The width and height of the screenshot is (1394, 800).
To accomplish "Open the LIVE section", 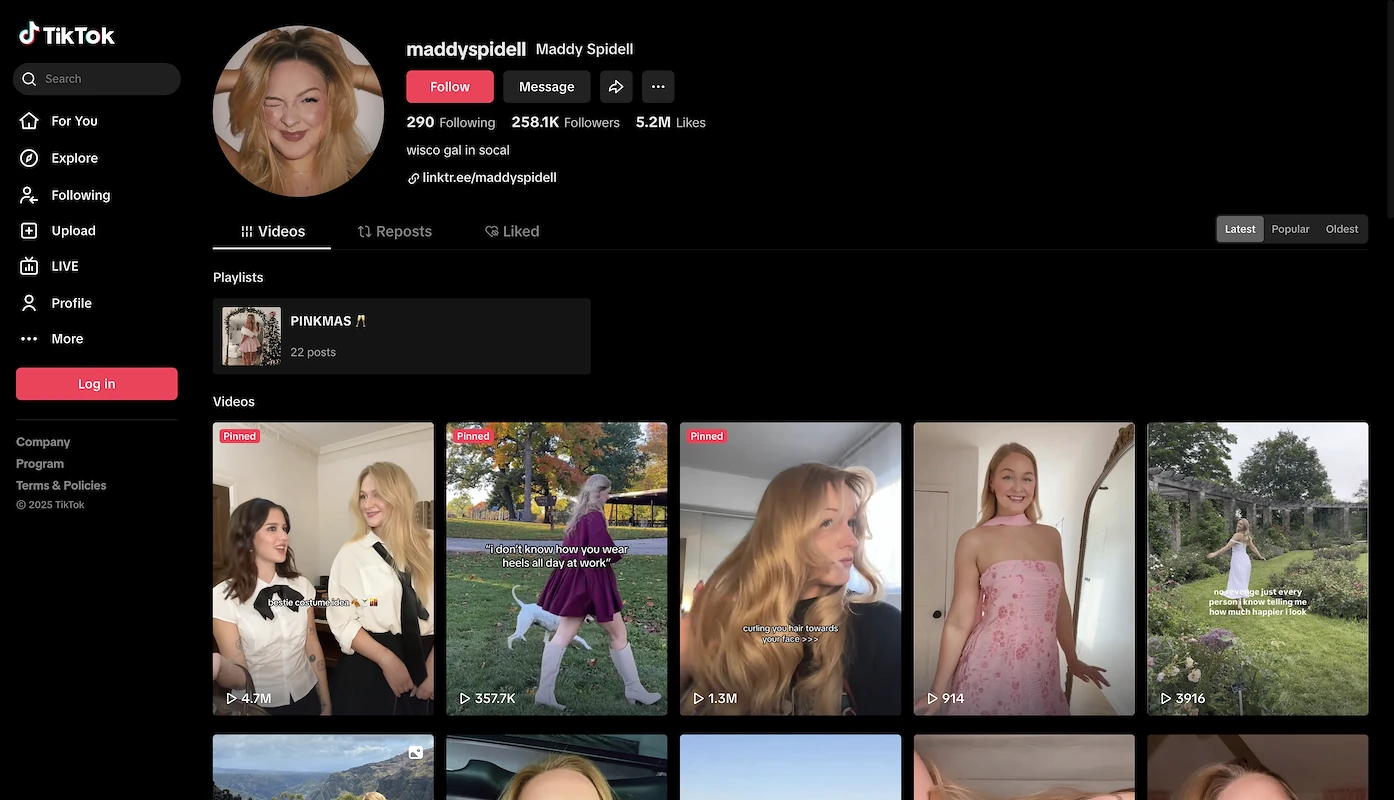I will (64, 267).
